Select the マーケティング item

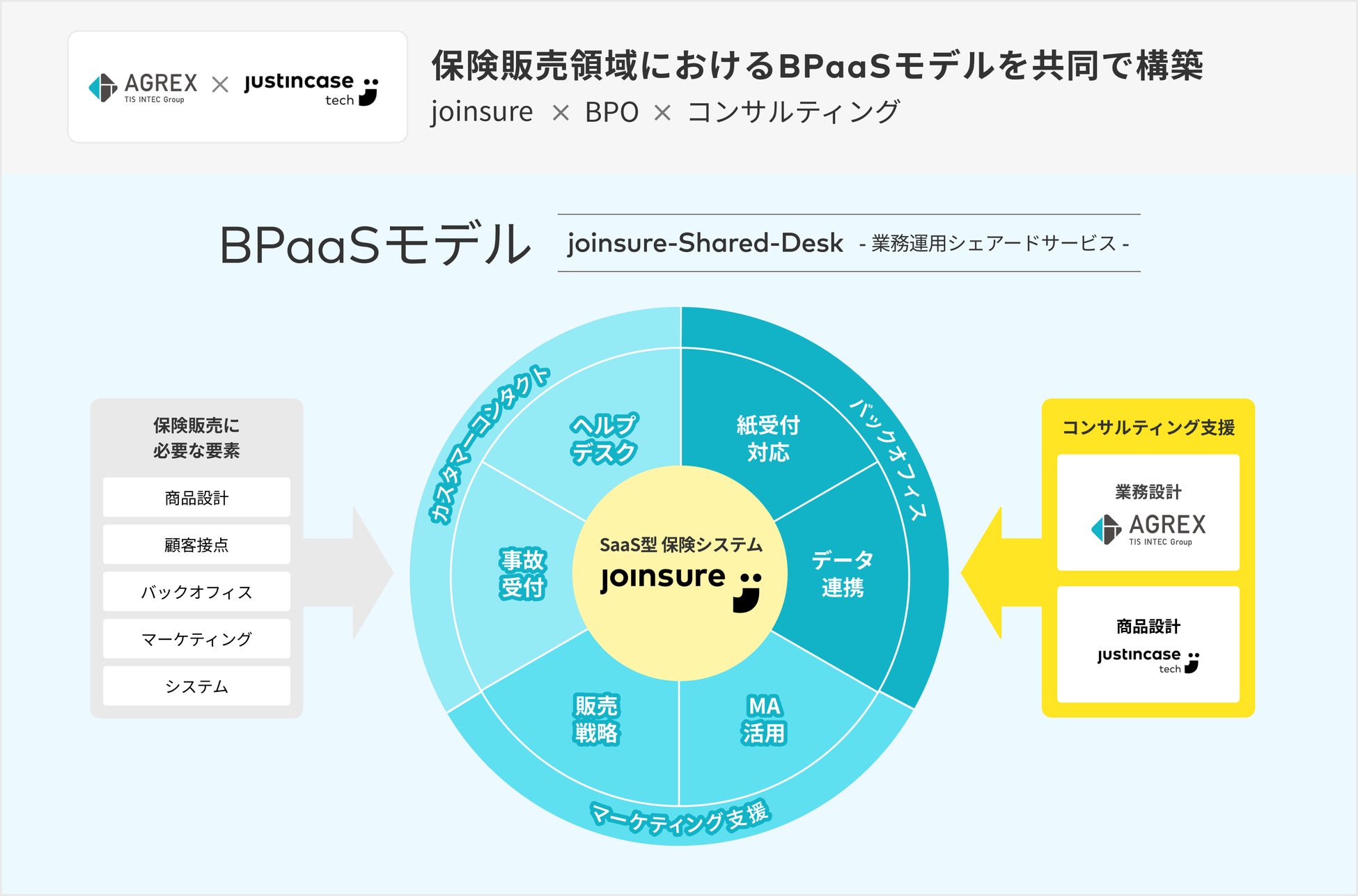(196, 638)
